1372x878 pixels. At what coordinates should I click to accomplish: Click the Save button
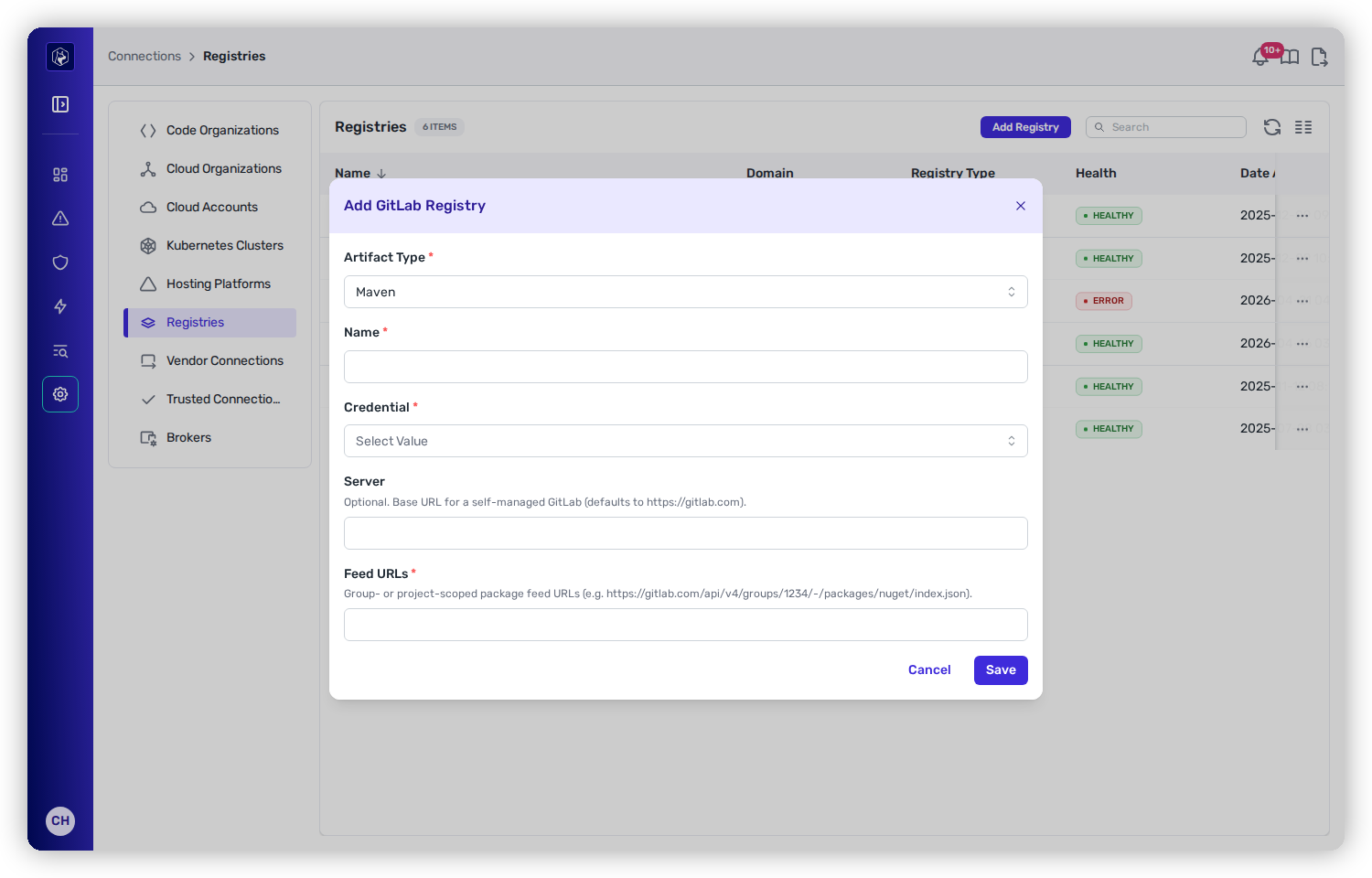pyautogui.click(x=1001, y=670)
